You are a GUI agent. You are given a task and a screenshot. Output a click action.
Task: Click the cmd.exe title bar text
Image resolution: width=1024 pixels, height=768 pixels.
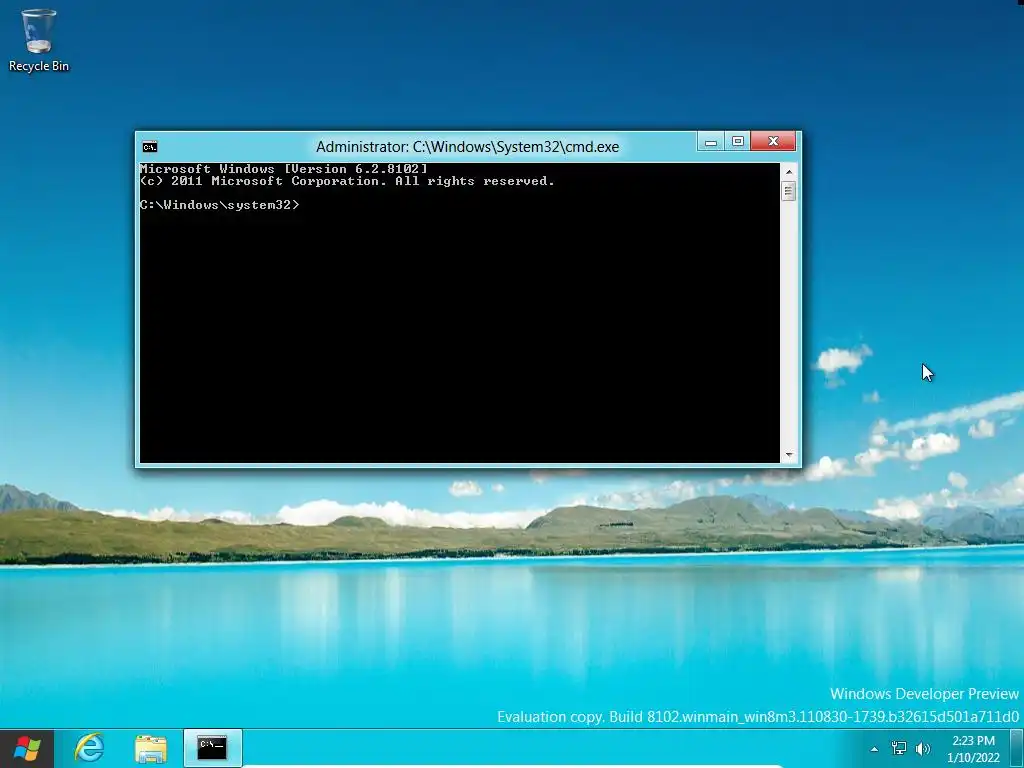[x=468, y=147]
